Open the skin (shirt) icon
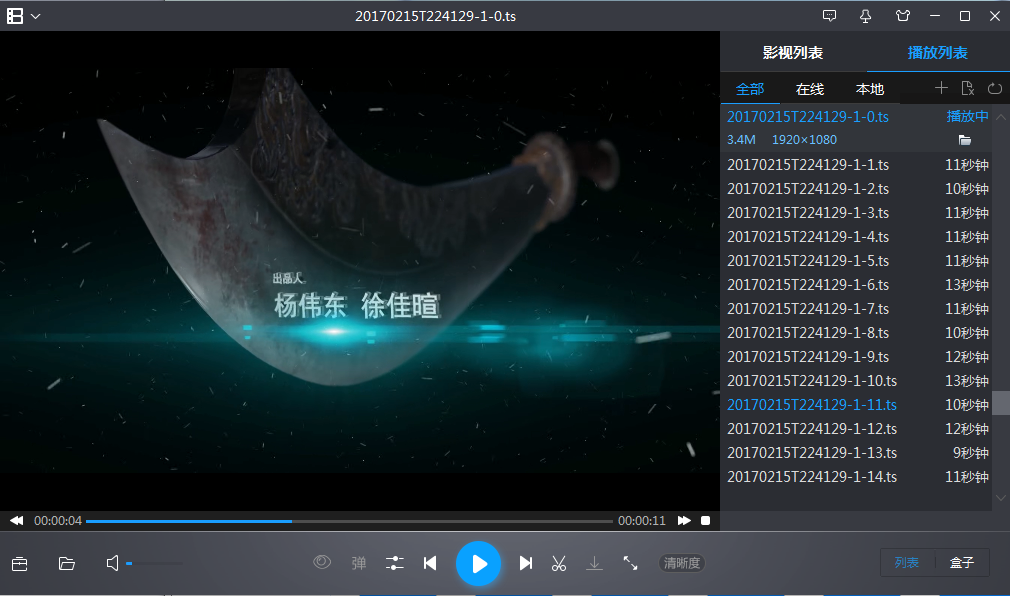The image size is (1010, 596). pos(903,16)
